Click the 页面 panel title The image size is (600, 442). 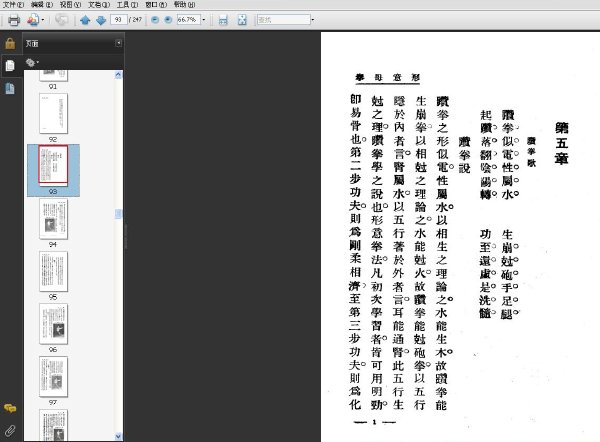(32, 43)
